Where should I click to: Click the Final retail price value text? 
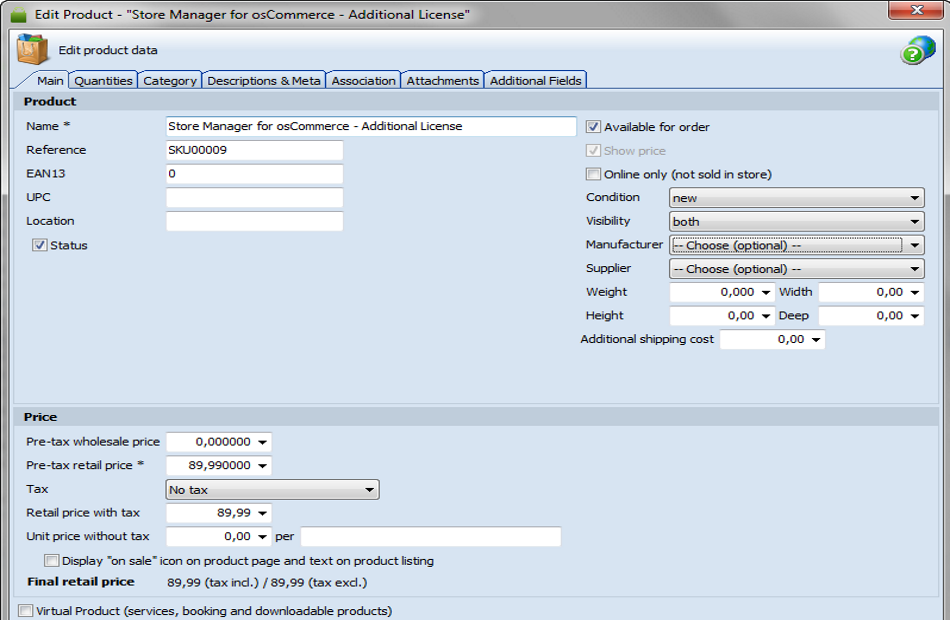pos(267,582)
